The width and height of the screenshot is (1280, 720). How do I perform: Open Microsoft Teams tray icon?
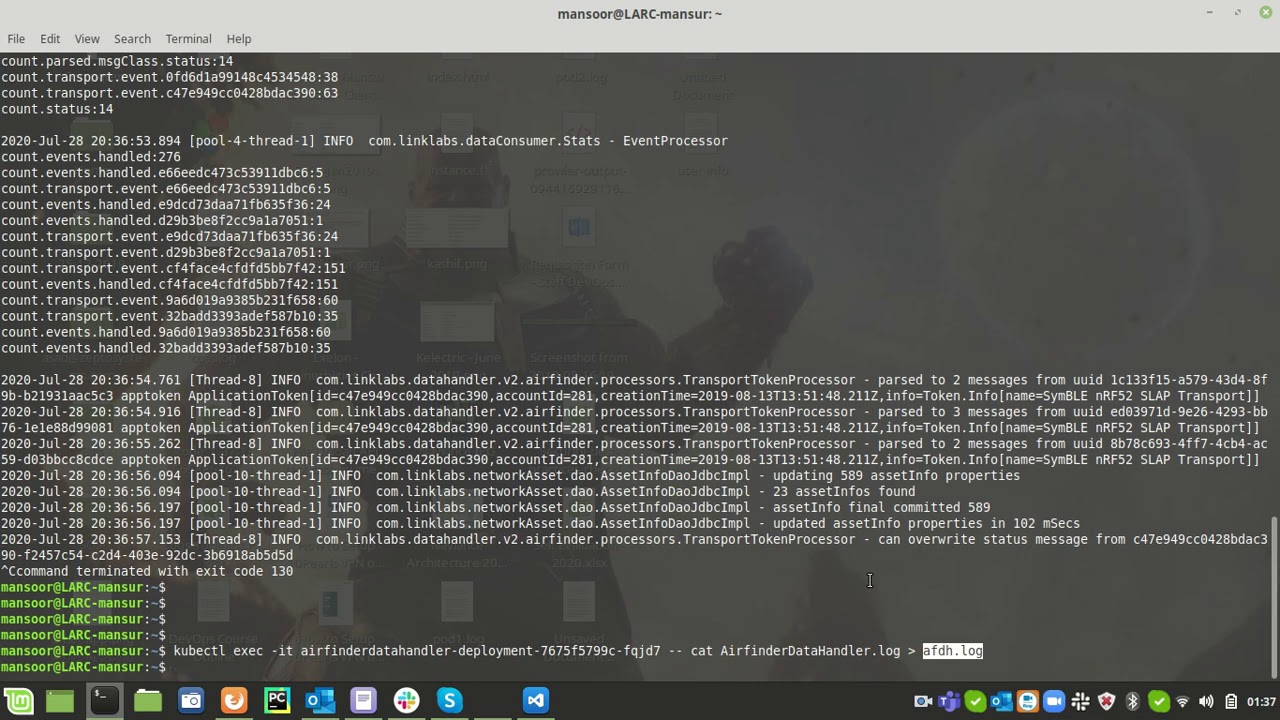949,701
